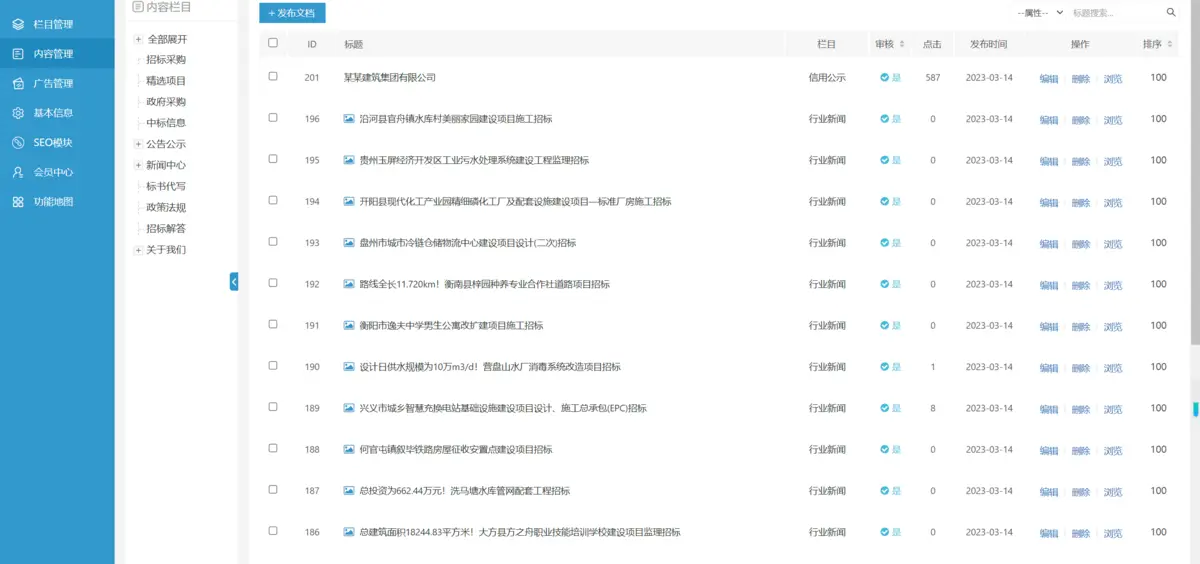Click the audit check icon for ID 190
The image size is (1200, 564).
click(885, 367)
